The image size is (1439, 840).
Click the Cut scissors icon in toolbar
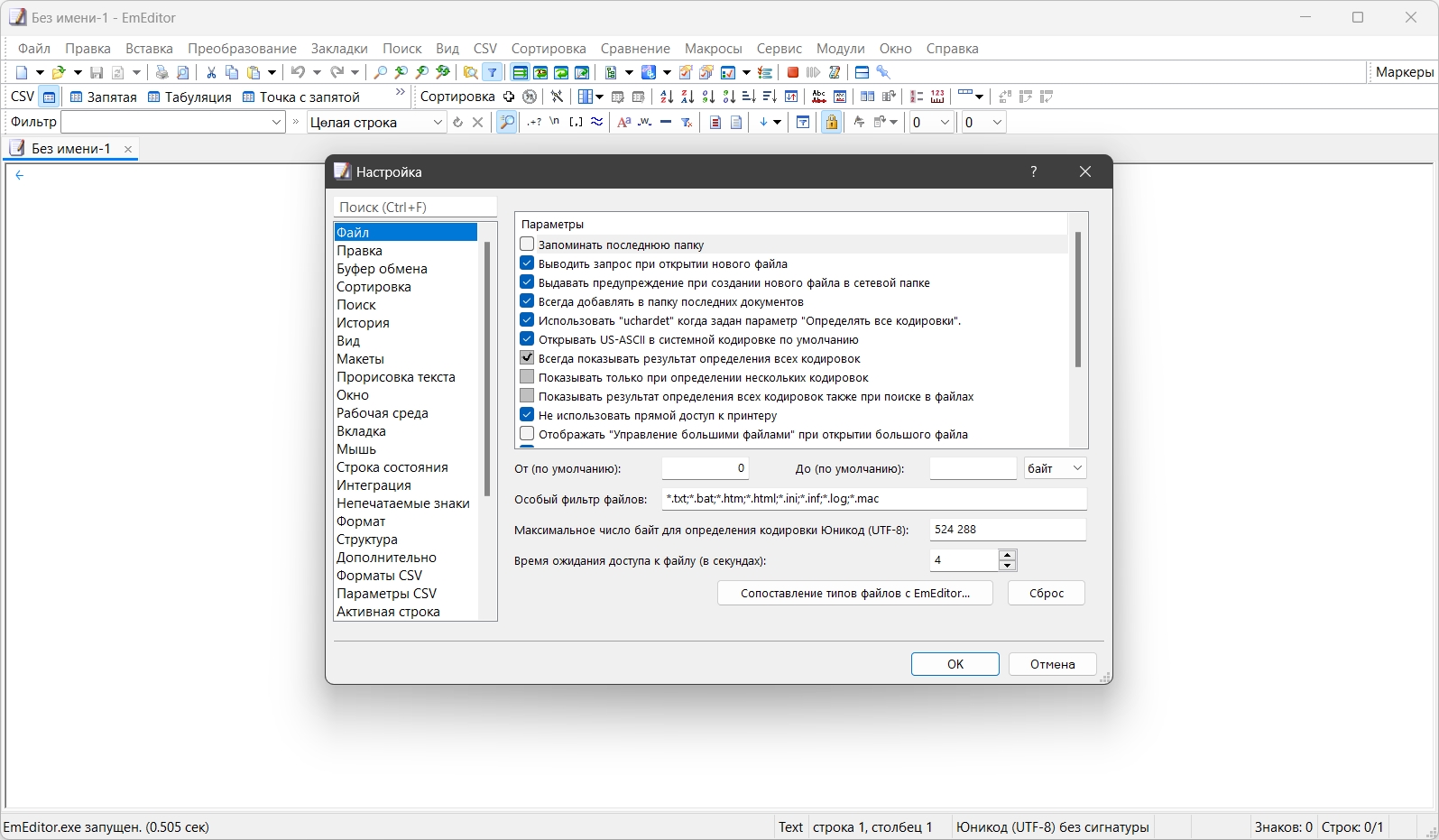click(x=211, y=72)
